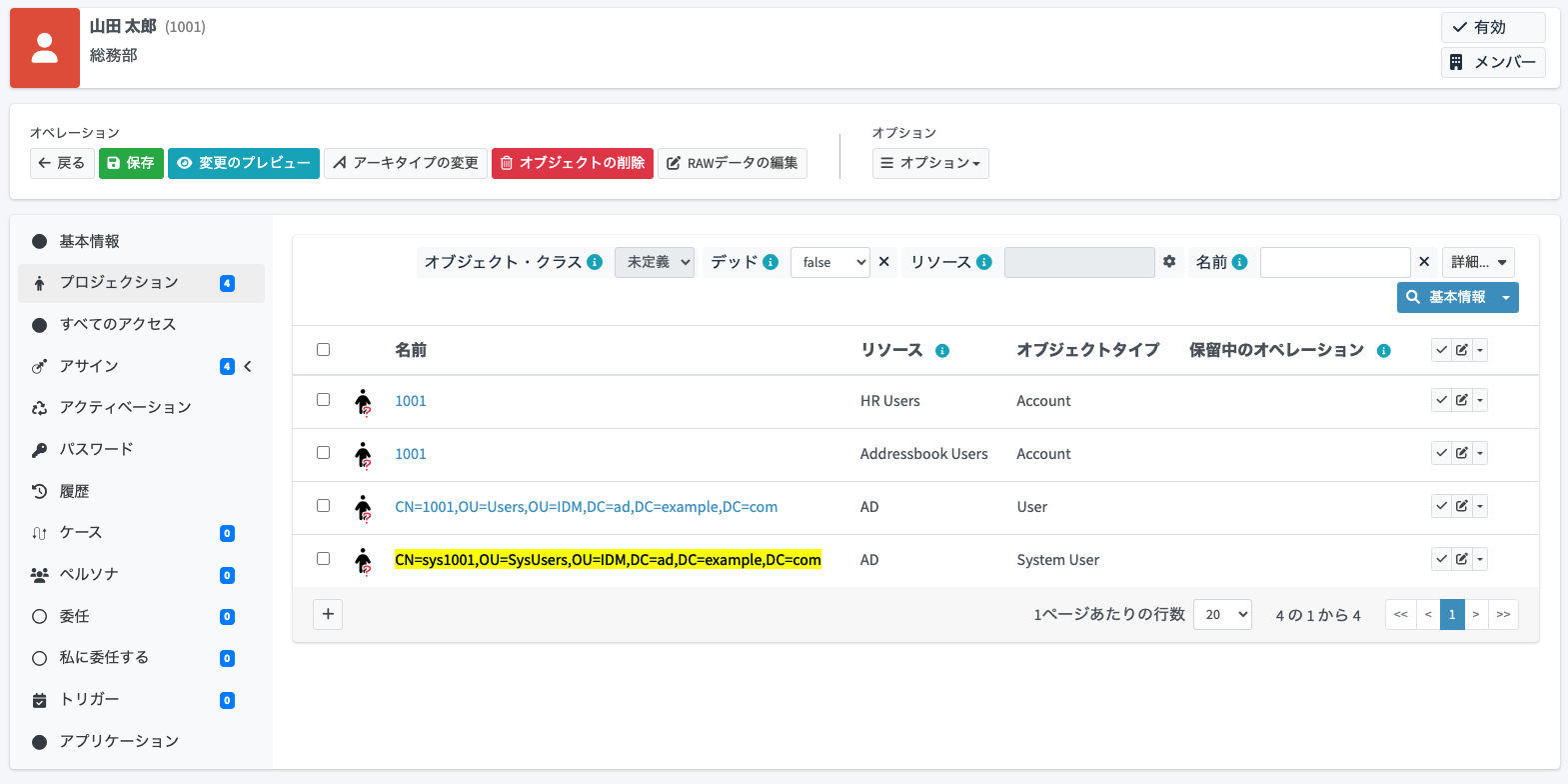Expand the アサイン submenu chevron
Screen dimensions: 1568x784
coord(248,366)
